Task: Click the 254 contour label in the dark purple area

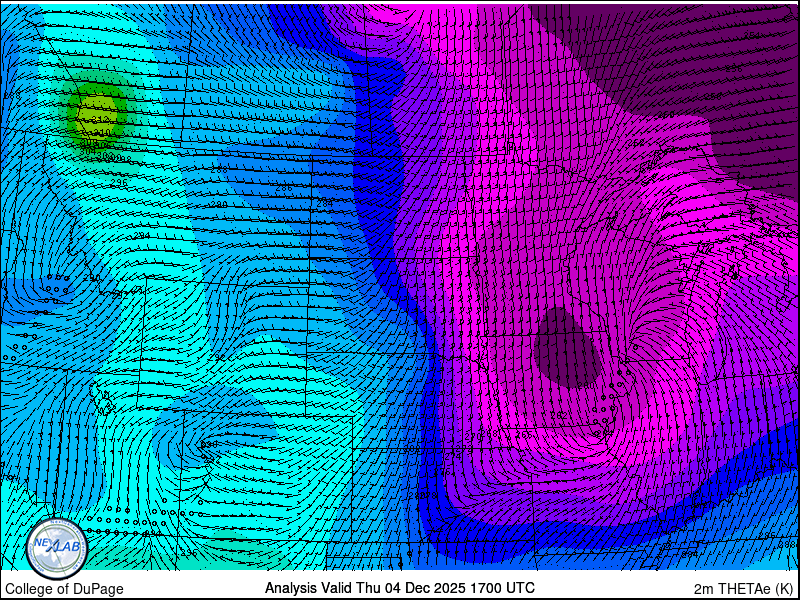Action: tap(752, 35)
